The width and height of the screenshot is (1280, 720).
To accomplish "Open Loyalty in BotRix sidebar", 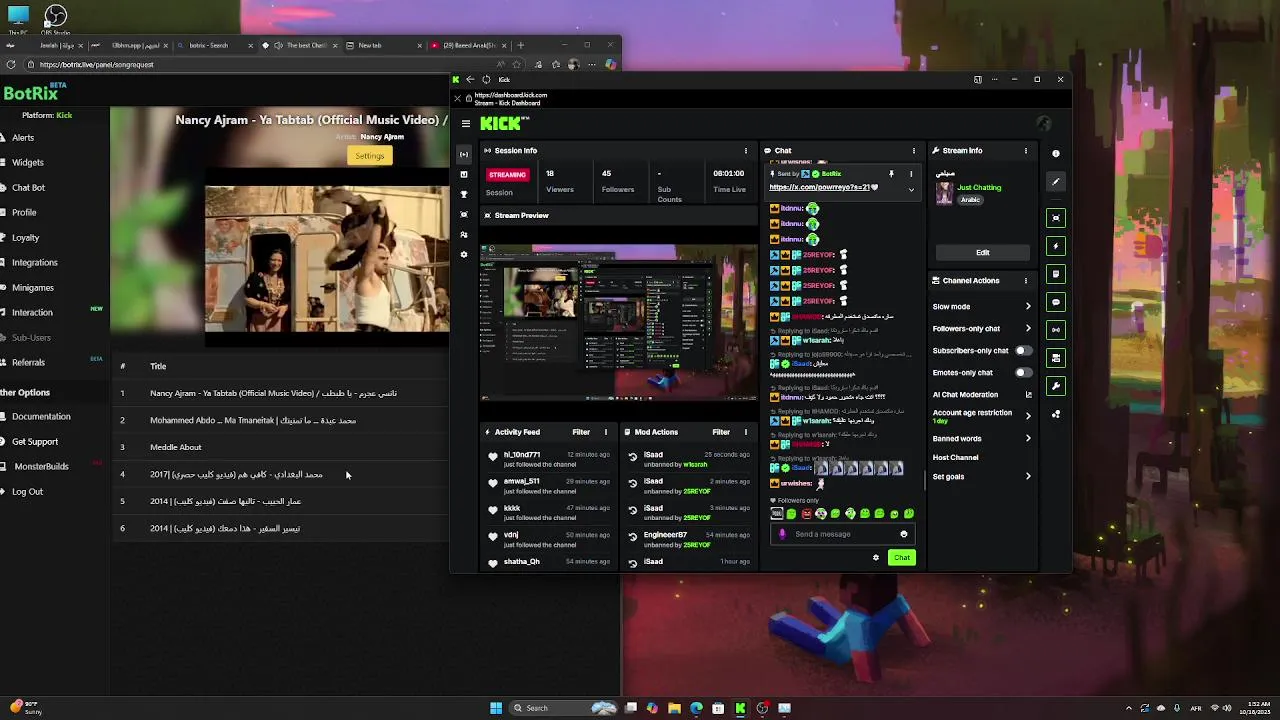I will click(x=26, y=238).
